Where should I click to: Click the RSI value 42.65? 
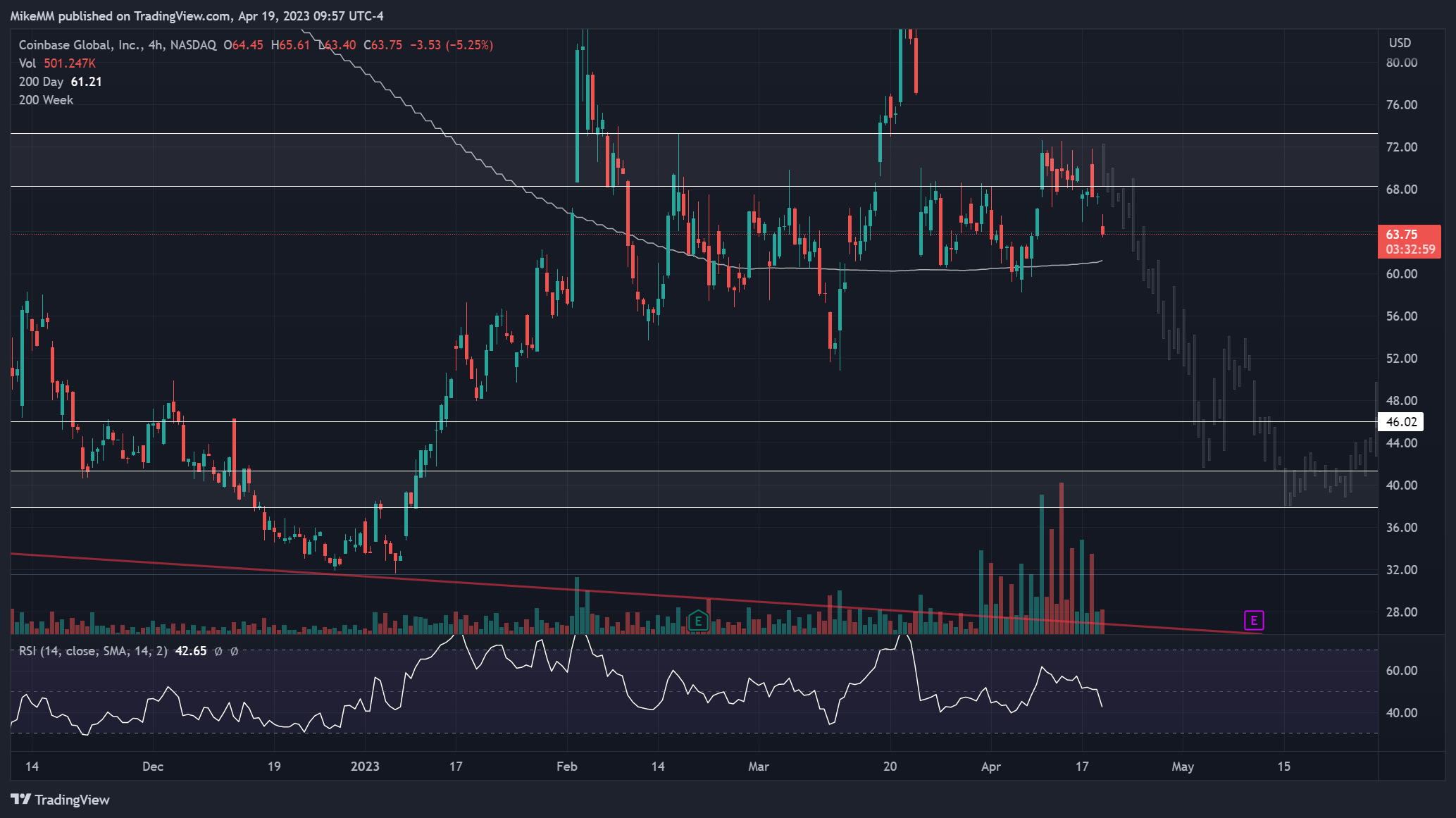coord(191,651)
